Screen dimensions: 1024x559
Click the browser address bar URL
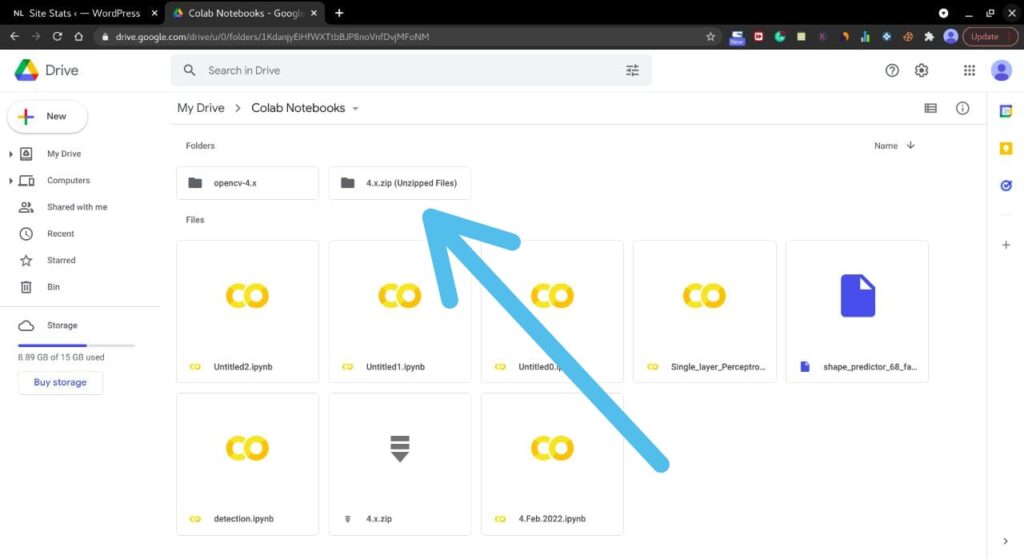tap(272, 37)
